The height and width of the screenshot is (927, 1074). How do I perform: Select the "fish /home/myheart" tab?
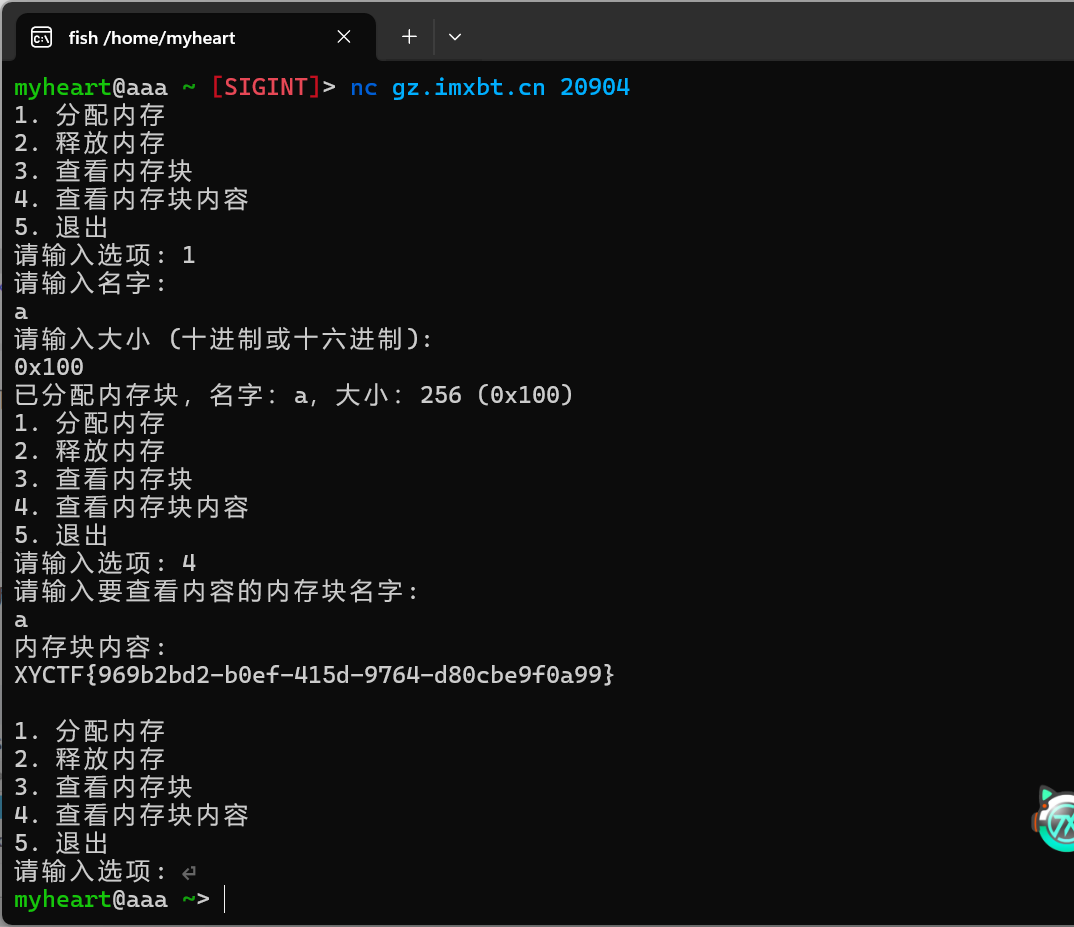click(x=150, y=37)
